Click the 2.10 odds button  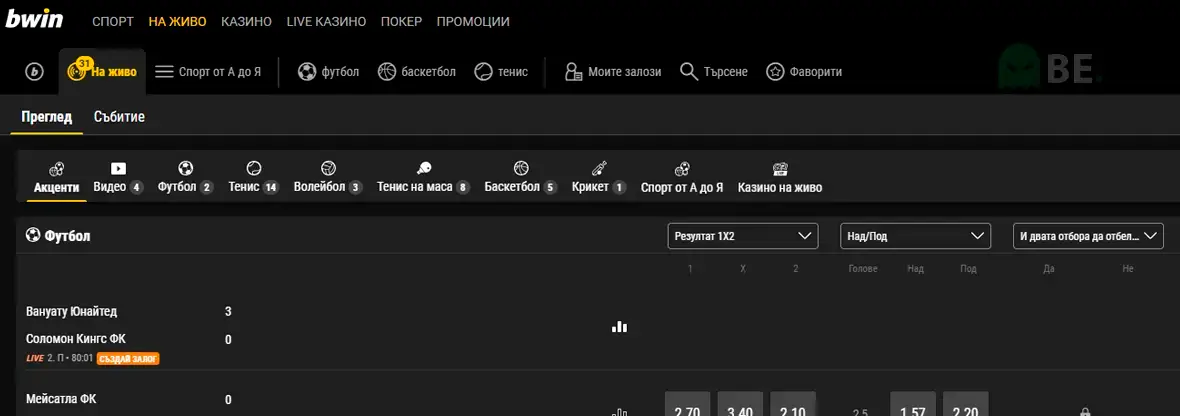[x=793, y=406]
